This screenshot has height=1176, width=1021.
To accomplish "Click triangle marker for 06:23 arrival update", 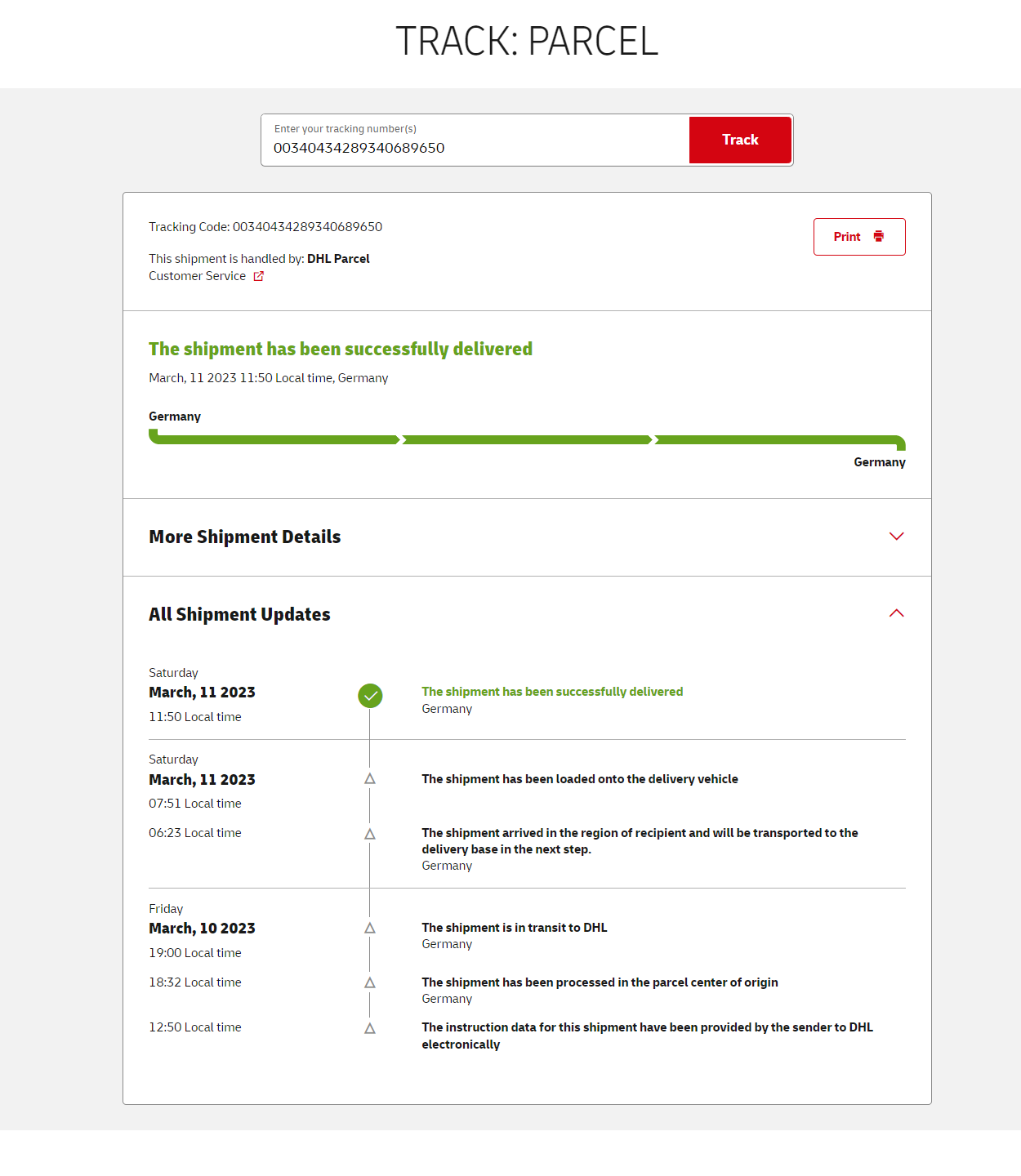I will 370,834.
